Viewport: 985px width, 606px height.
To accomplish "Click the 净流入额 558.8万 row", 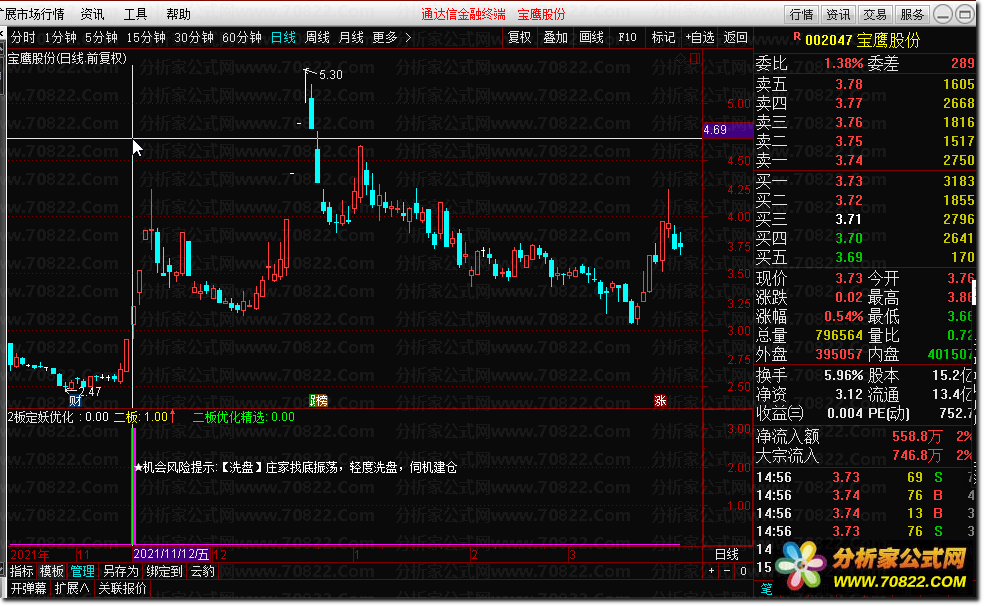I will coord(865,436).
